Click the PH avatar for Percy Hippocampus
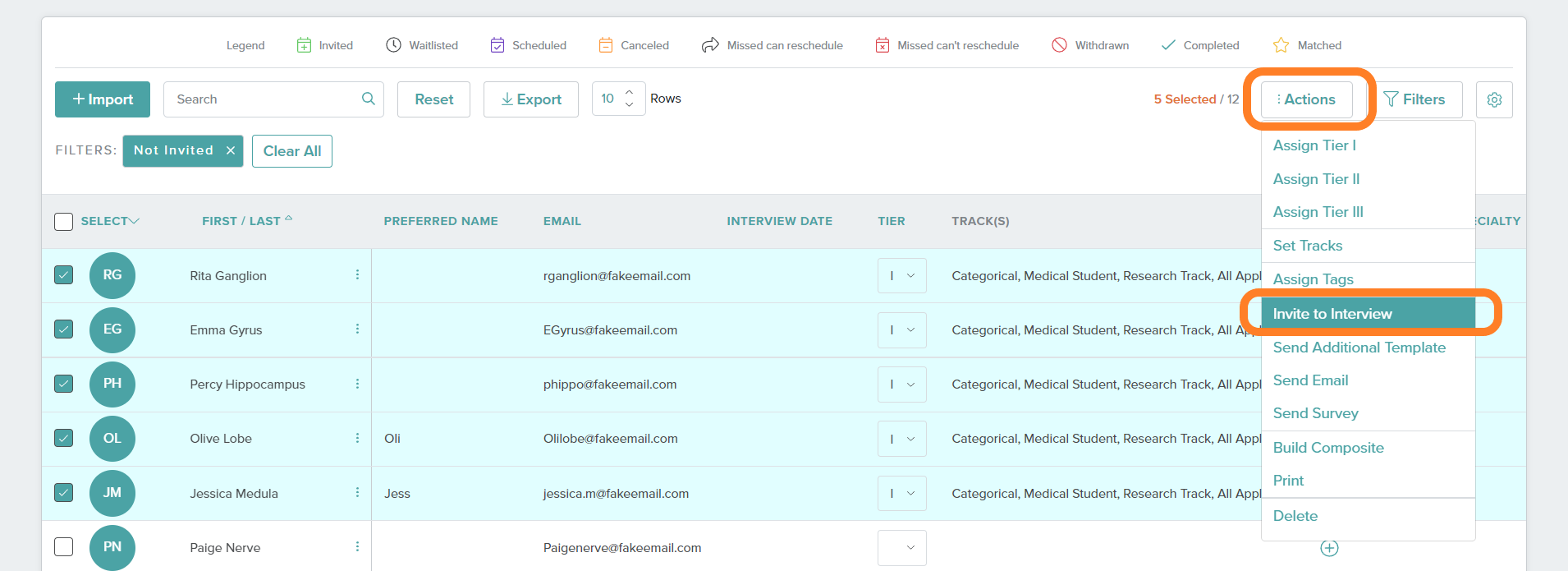The image size is (1568, 571). pos(112,384)
